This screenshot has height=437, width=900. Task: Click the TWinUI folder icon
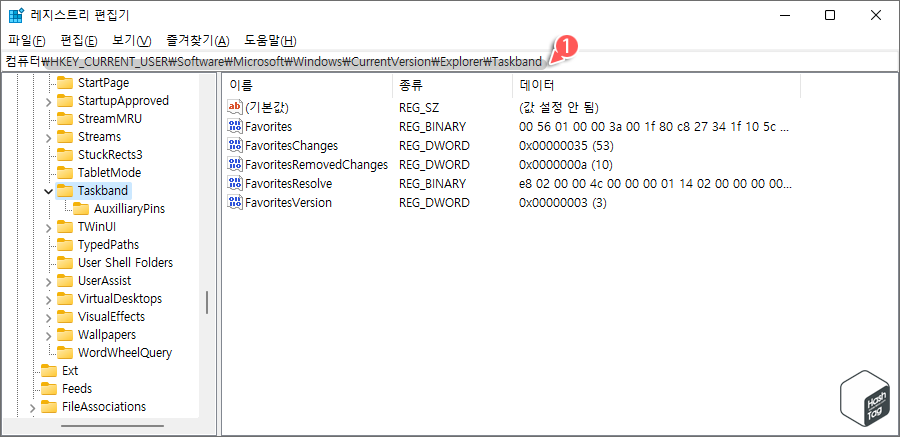pyautogui.click(x=65, y=227)
